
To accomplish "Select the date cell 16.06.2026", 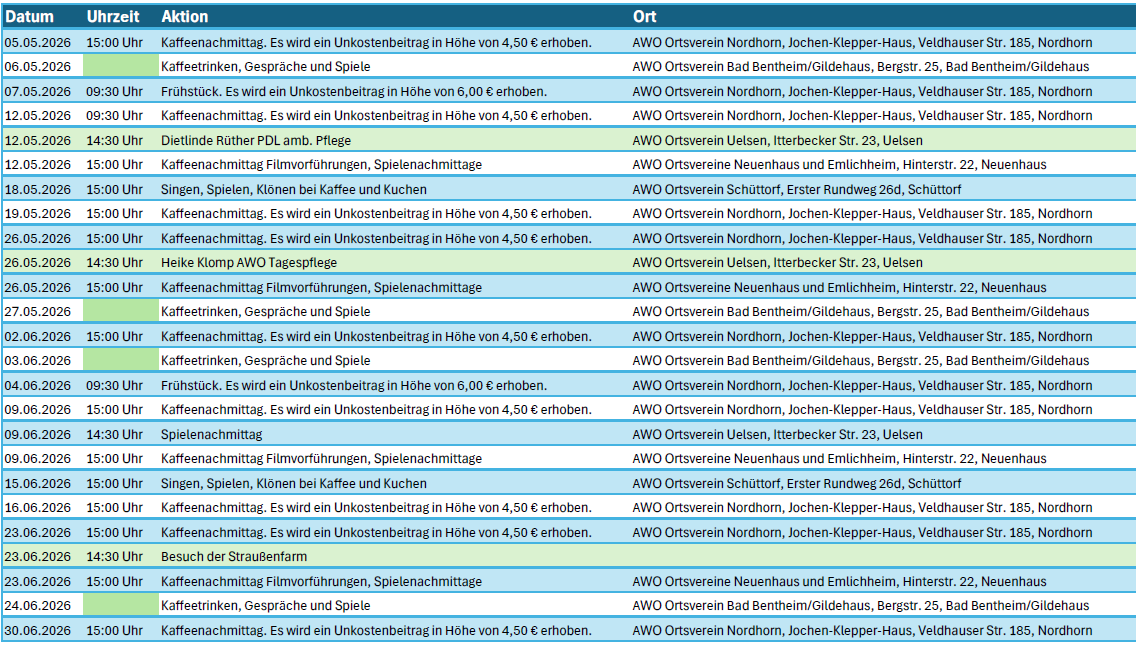I will 38,508.
